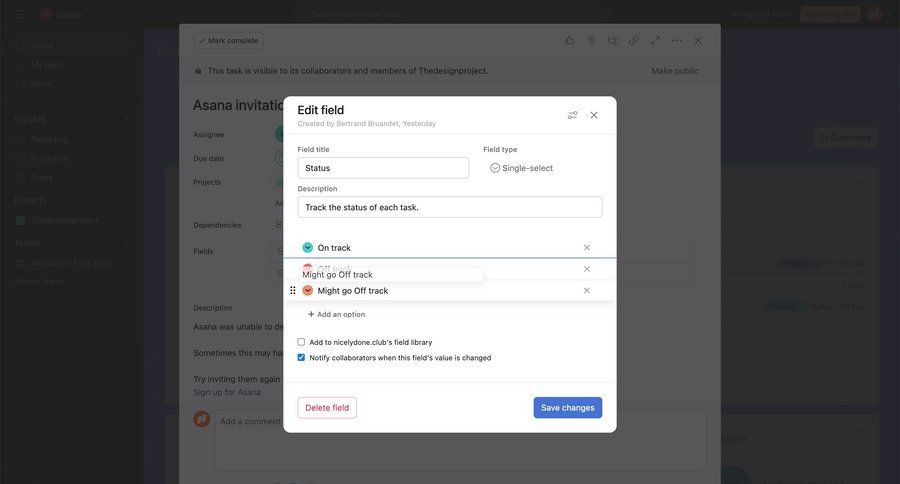Open color picker for Might go Off track option
The image size is (900, 484).
tap(308, 291)
